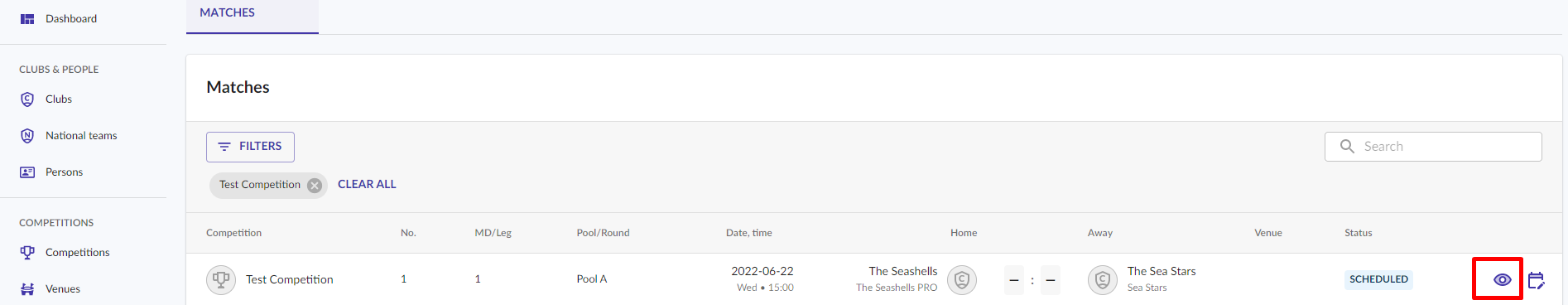This screenshot has width=1568, height=305.
Task: Click the Clubs shield icon
Action: (x=27, y=99)
